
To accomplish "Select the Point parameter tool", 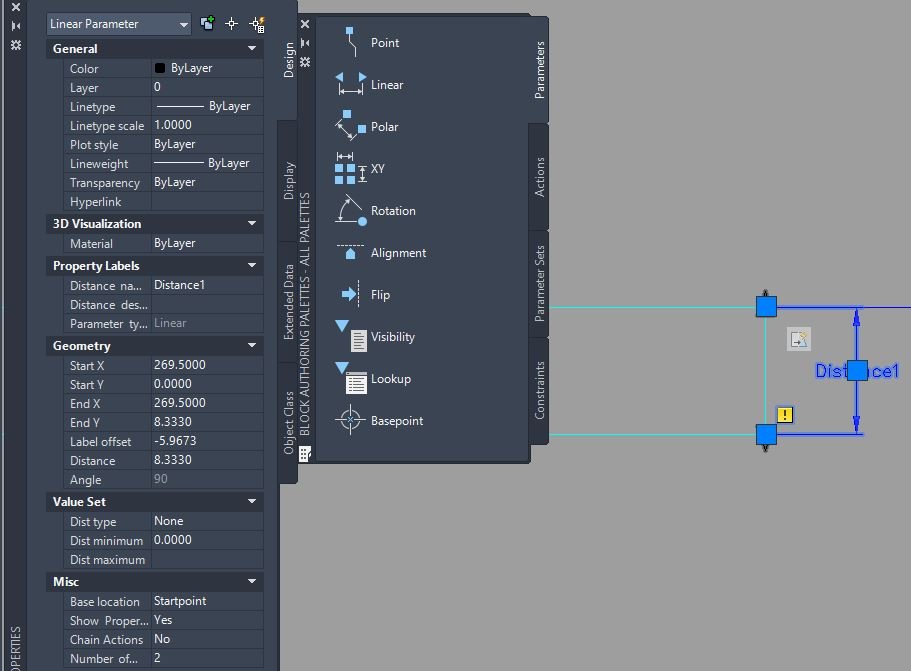I will [367, 42].
